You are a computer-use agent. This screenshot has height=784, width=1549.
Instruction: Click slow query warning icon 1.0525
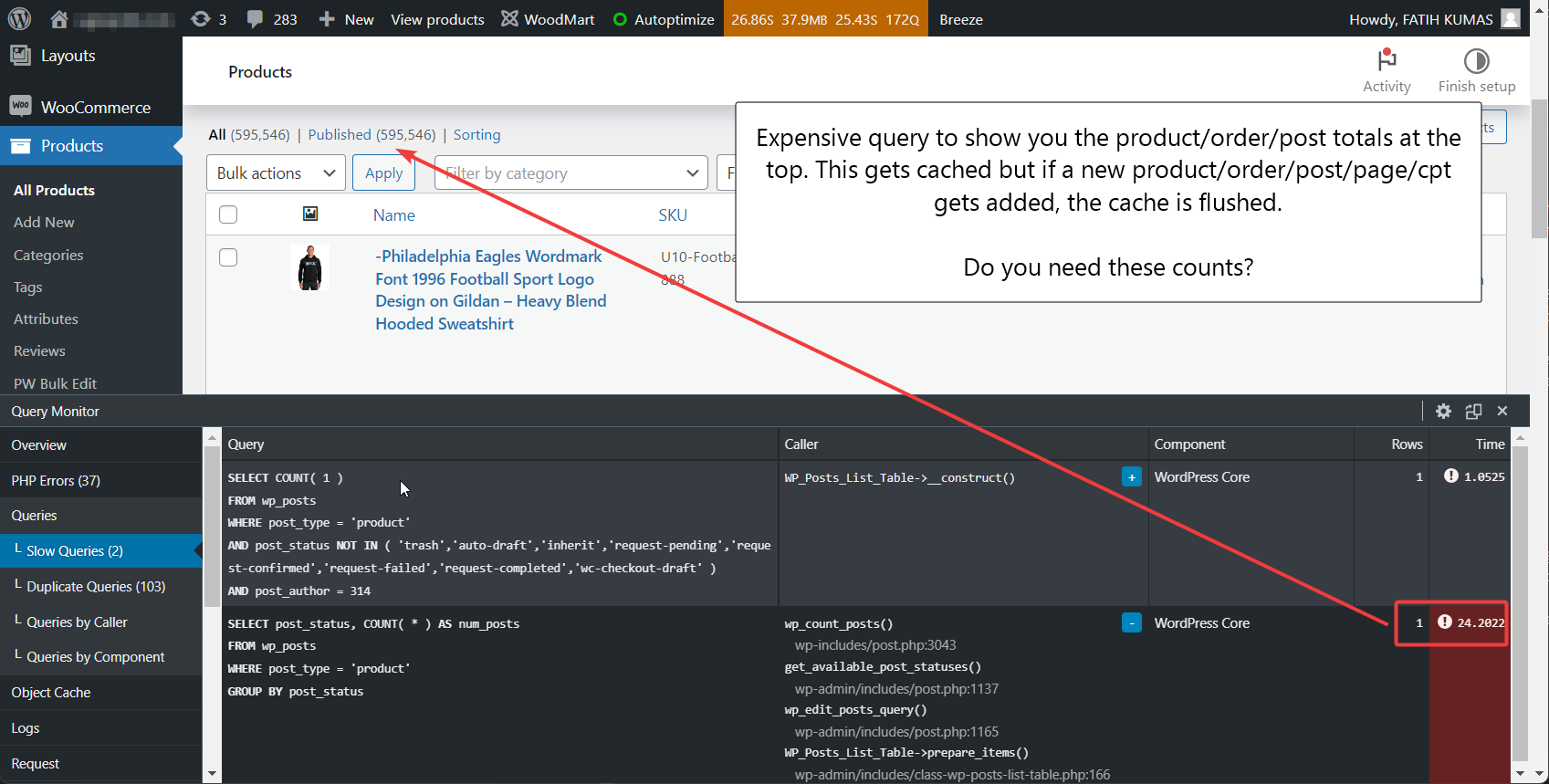pos(1451,476)
